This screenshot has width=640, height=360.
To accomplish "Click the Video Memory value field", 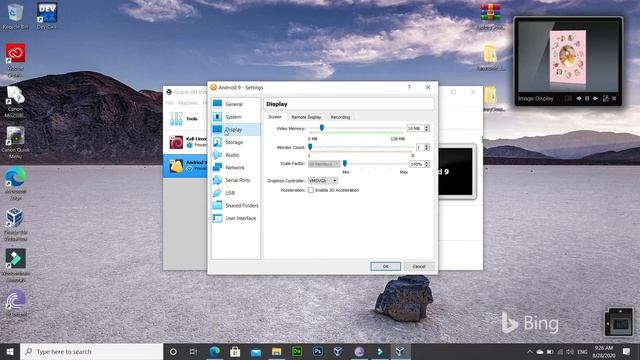I will click(415, 128).
